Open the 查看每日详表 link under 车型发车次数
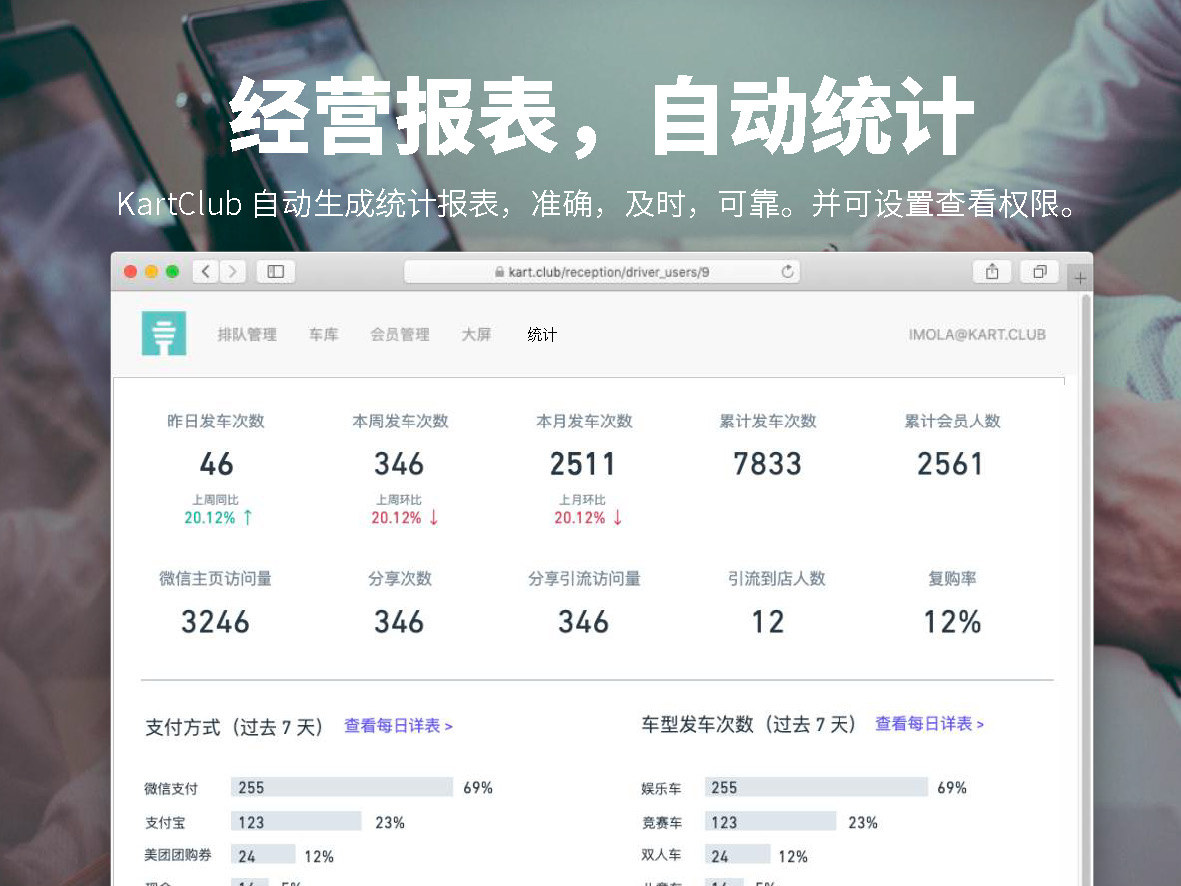Viewport: 1181px width, 886px height. (x=929, y=723)
